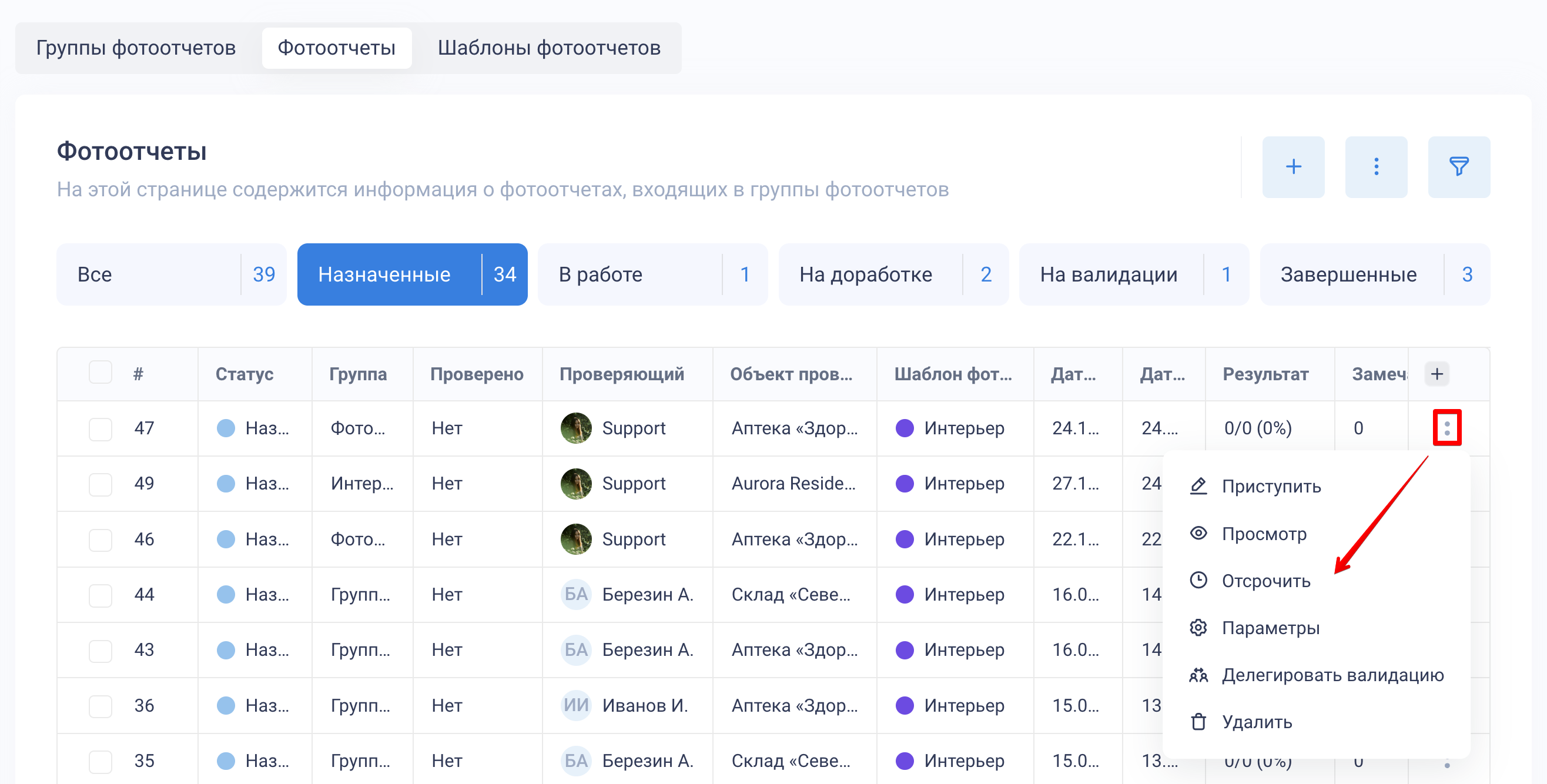The height and width of the screenshot is (784, 1547).
Task: Click the add column plus icon
Action: pos(1436,374)
